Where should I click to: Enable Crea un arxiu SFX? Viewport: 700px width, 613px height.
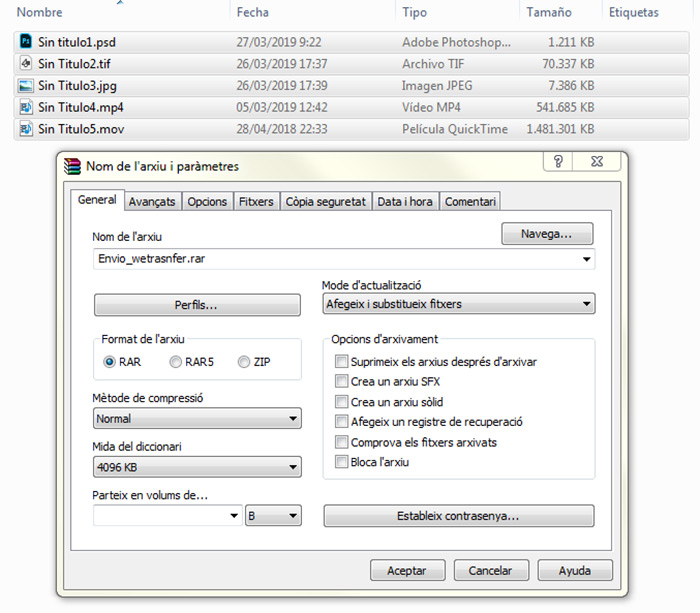coord(342,382)
